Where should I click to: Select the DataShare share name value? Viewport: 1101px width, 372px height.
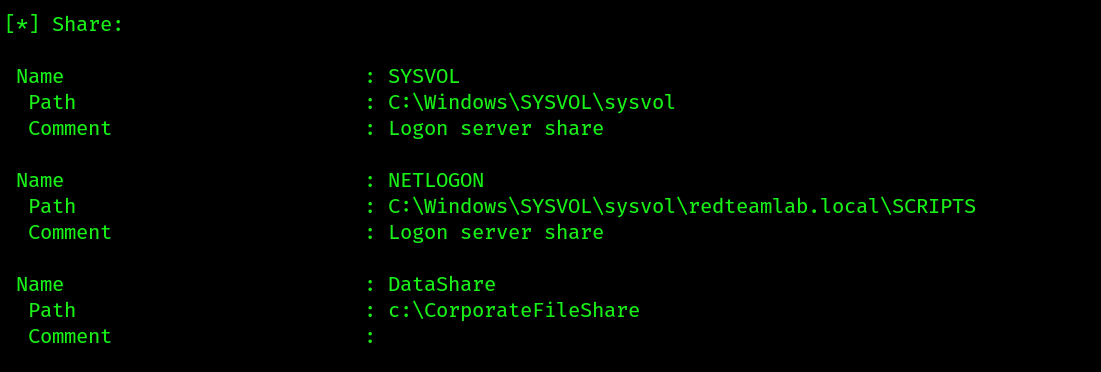pos(442,284)
